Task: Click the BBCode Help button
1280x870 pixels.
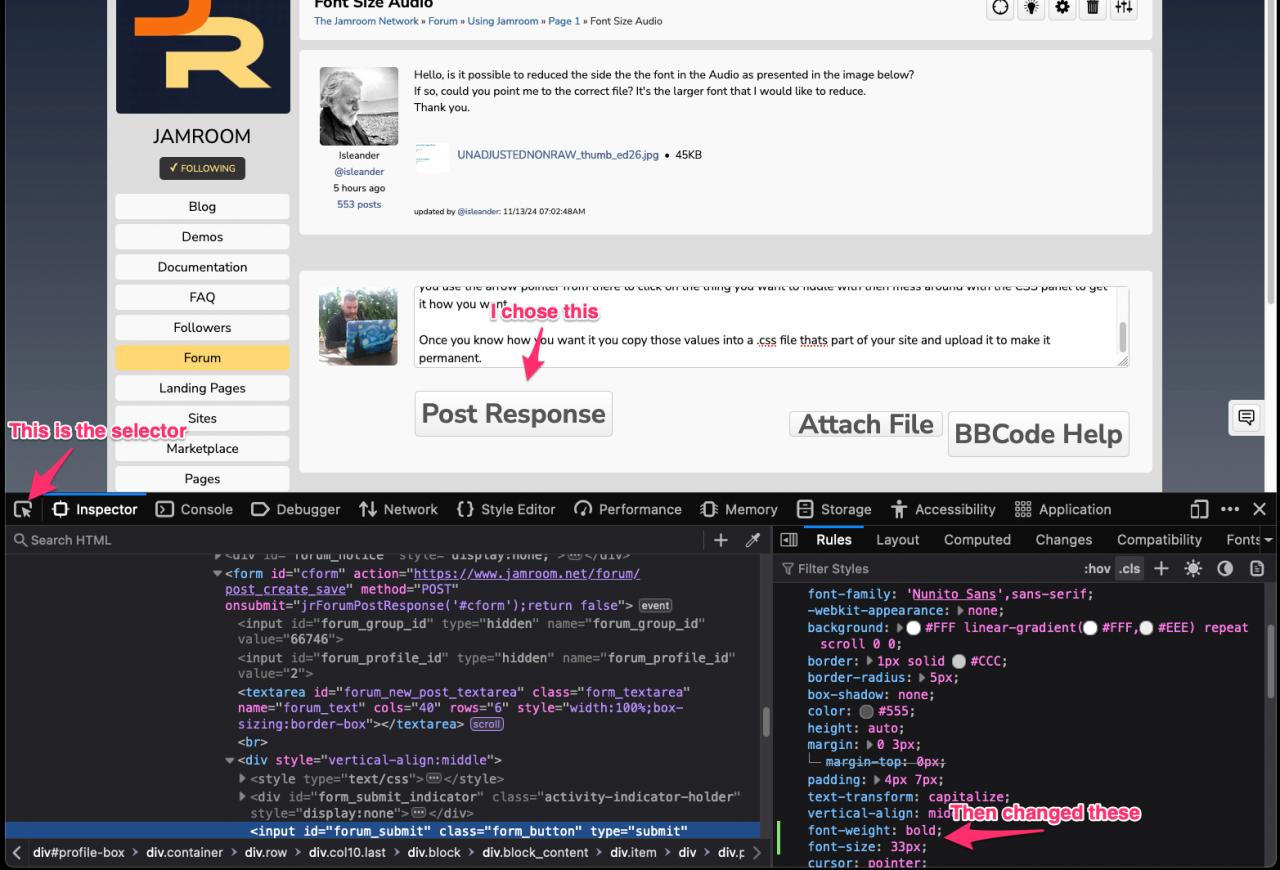Action: coord(1038,434)
